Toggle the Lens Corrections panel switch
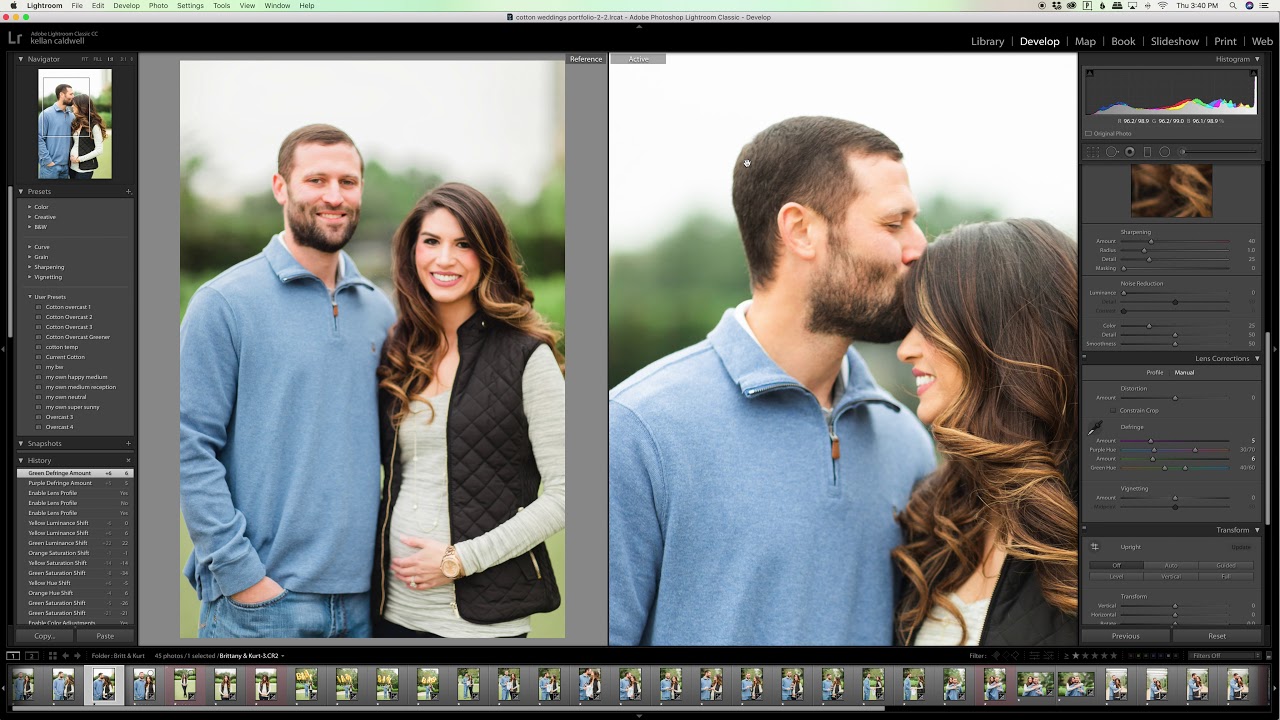The width and height of the screenshot is (1280, 720). (1085, 358)
